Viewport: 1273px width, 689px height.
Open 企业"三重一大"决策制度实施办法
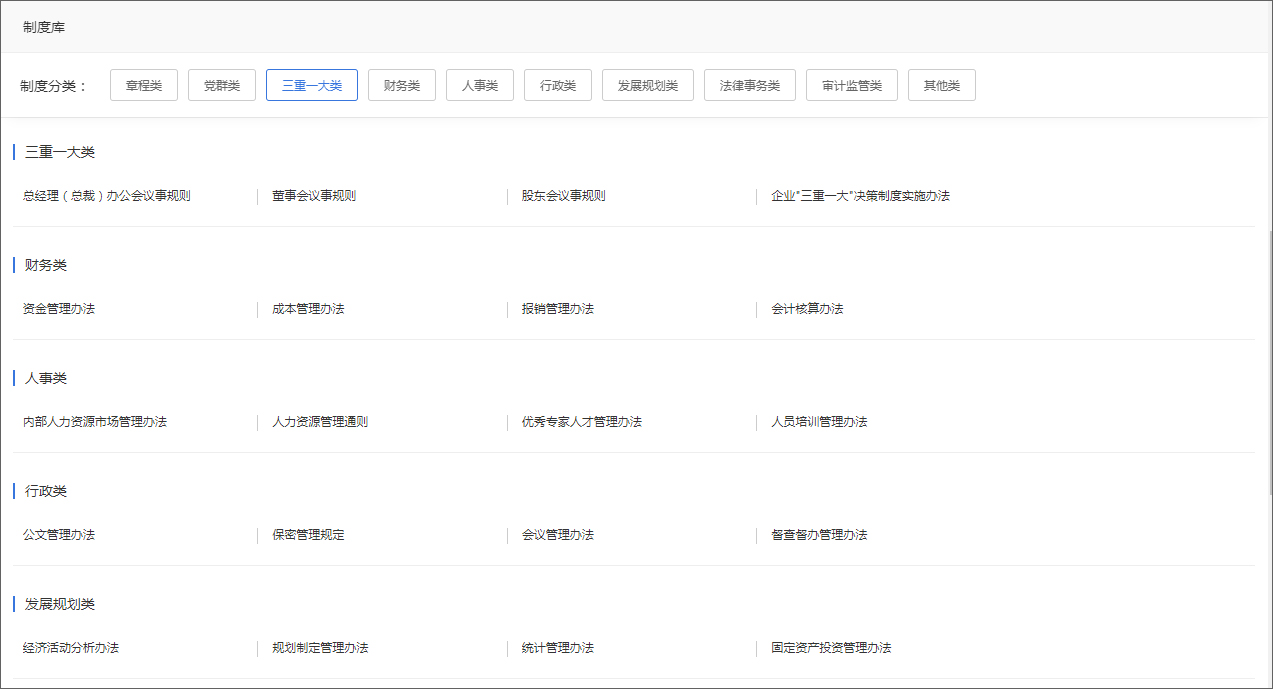tap(856, 196)
